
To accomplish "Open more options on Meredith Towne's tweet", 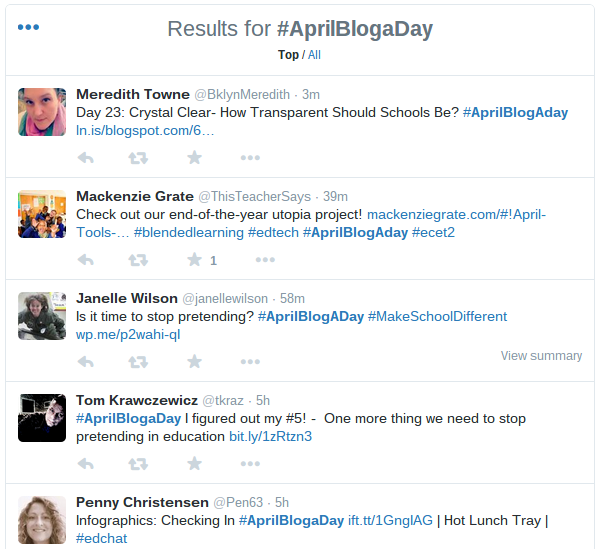I will [x=250, y=158].
